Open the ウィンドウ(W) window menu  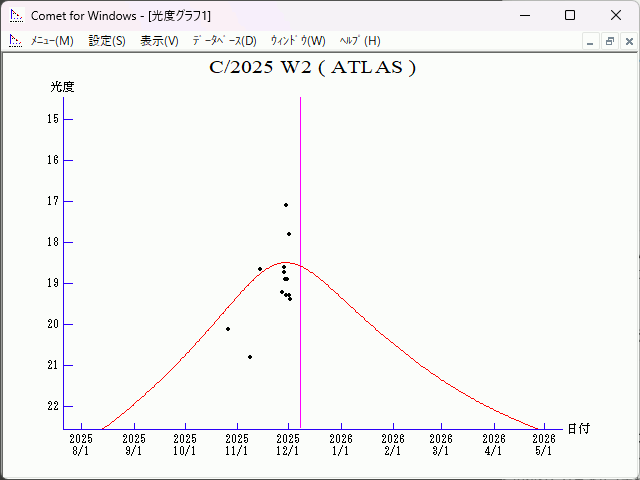[298, 41]
